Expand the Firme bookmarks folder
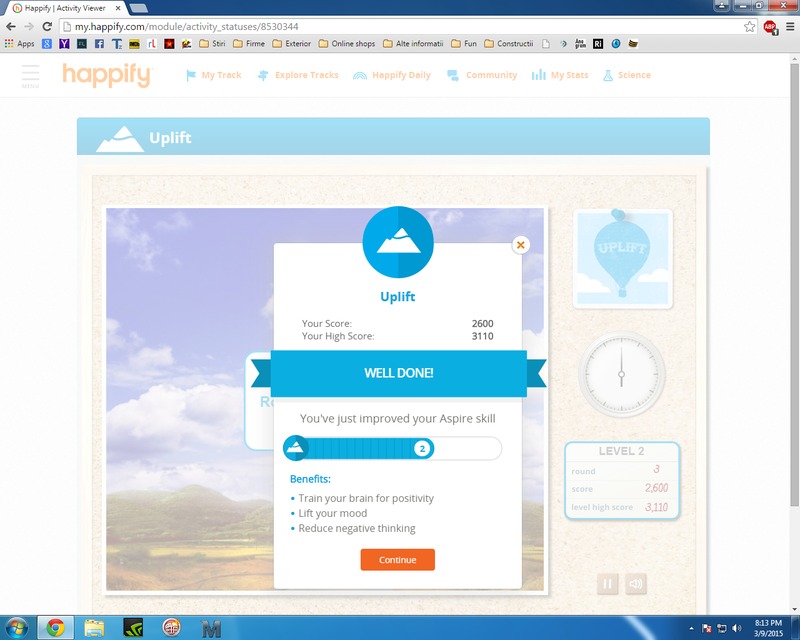 click(249, 44)
